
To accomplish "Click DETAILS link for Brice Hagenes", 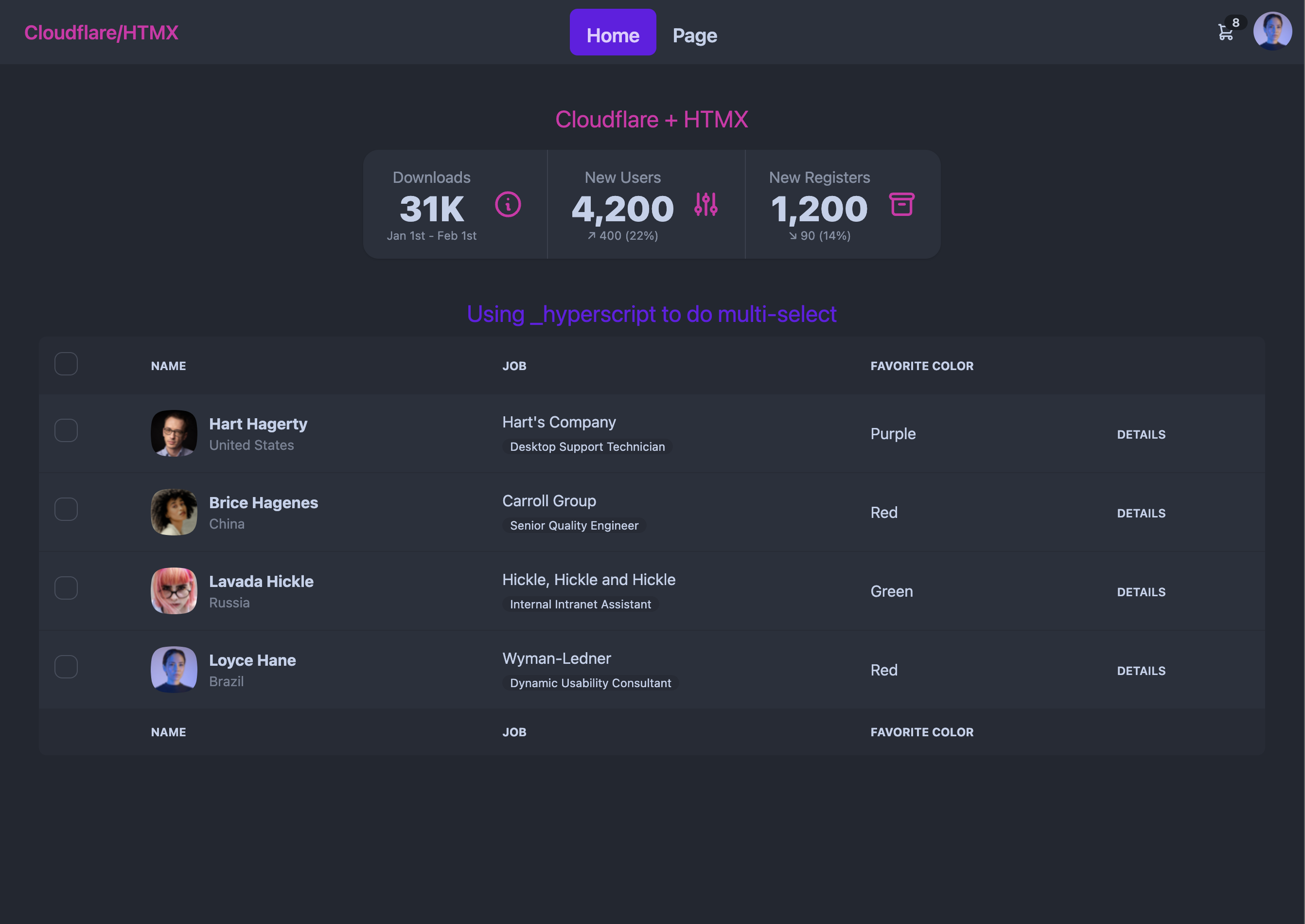I will click(x=1141, y=512).
